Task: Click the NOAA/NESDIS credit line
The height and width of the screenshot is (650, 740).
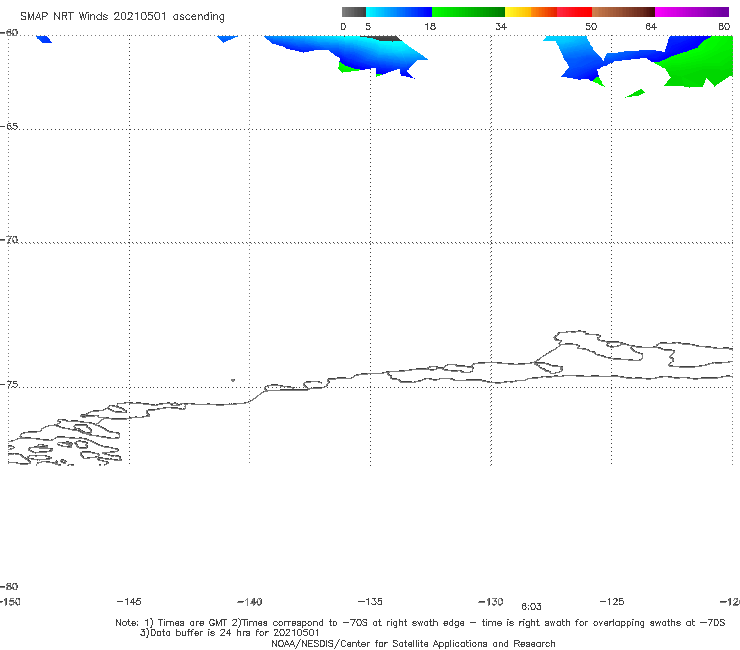Action: 413,643
